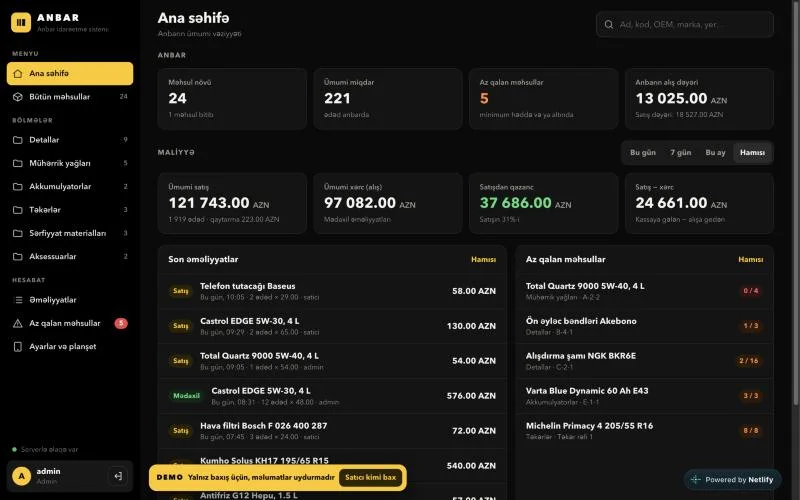Open Michelin Primacy 4 205/55 R16 row
This screenshot has height=500, width=800.
(644, 431)
